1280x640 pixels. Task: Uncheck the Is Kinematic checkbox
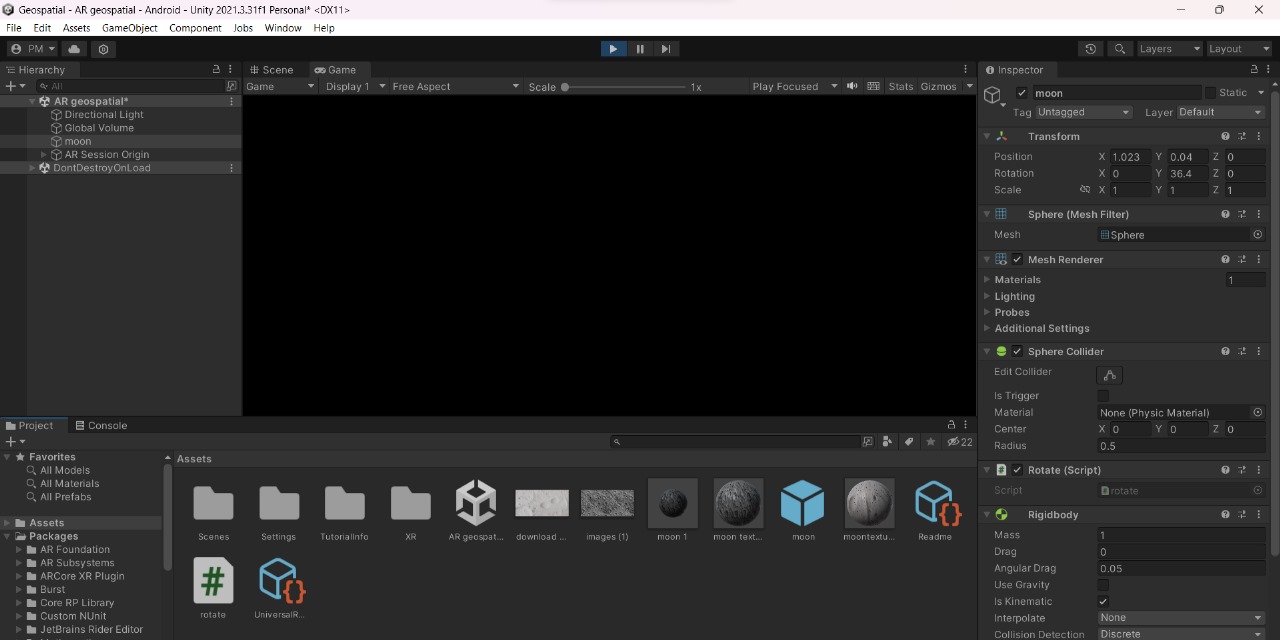coord(1103,602)
